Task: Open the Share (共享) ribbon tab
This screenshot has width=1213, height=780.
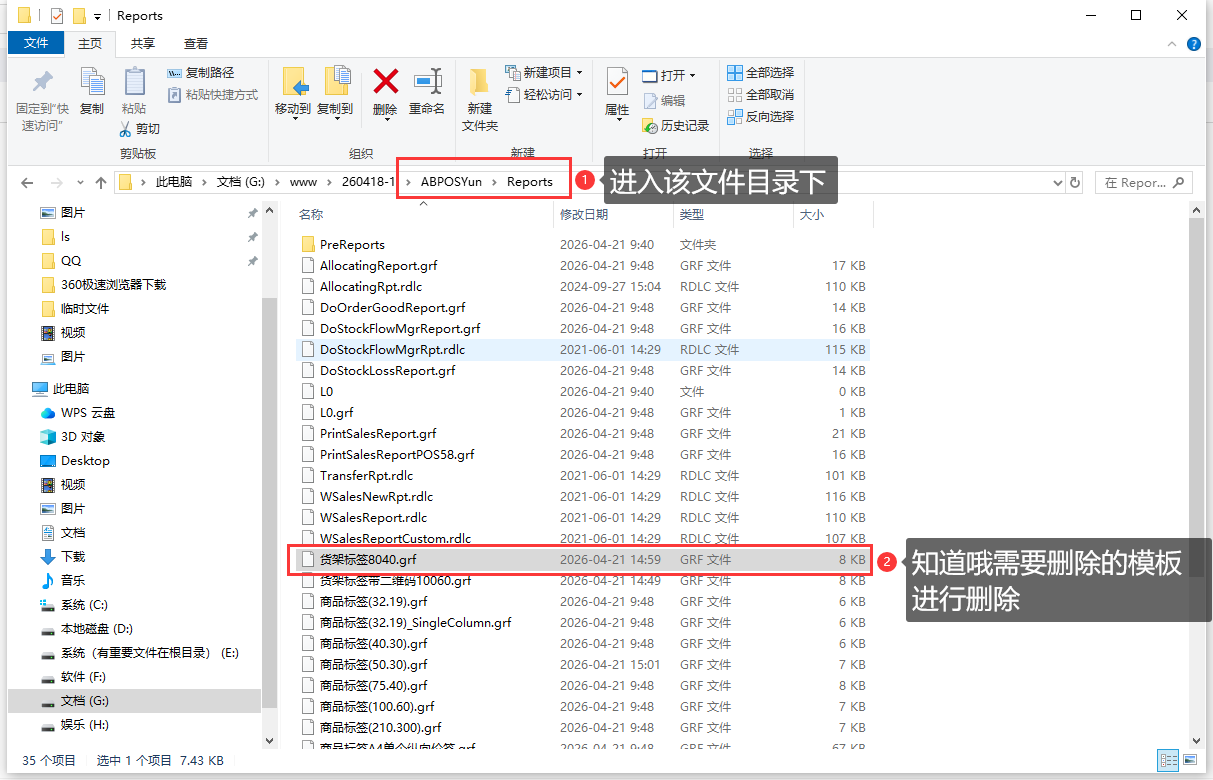Action: tap(143, 43)
